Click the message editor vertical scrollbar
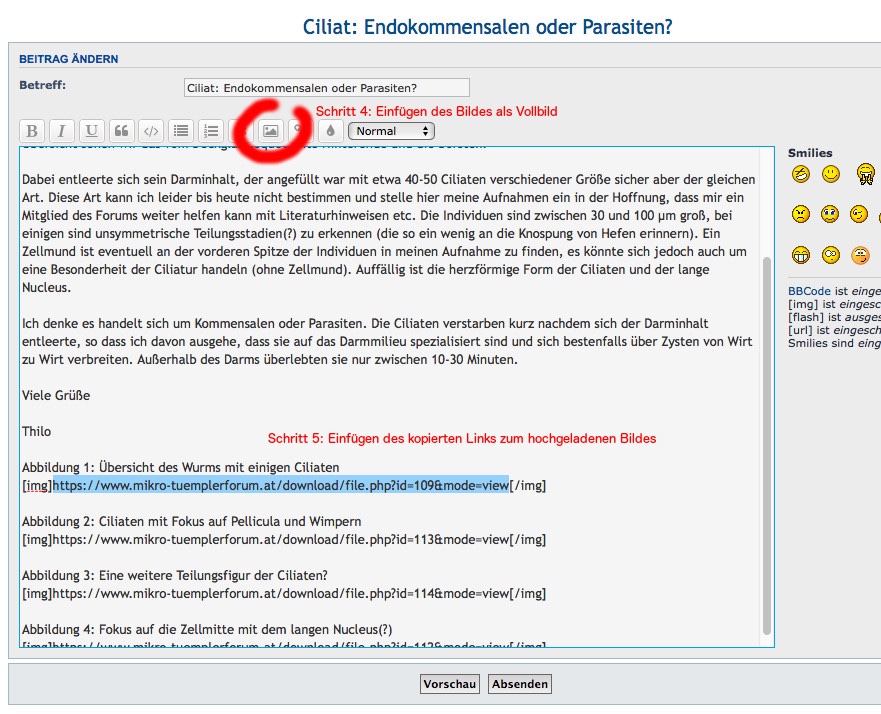881x714 pixels. click(767, 440)
